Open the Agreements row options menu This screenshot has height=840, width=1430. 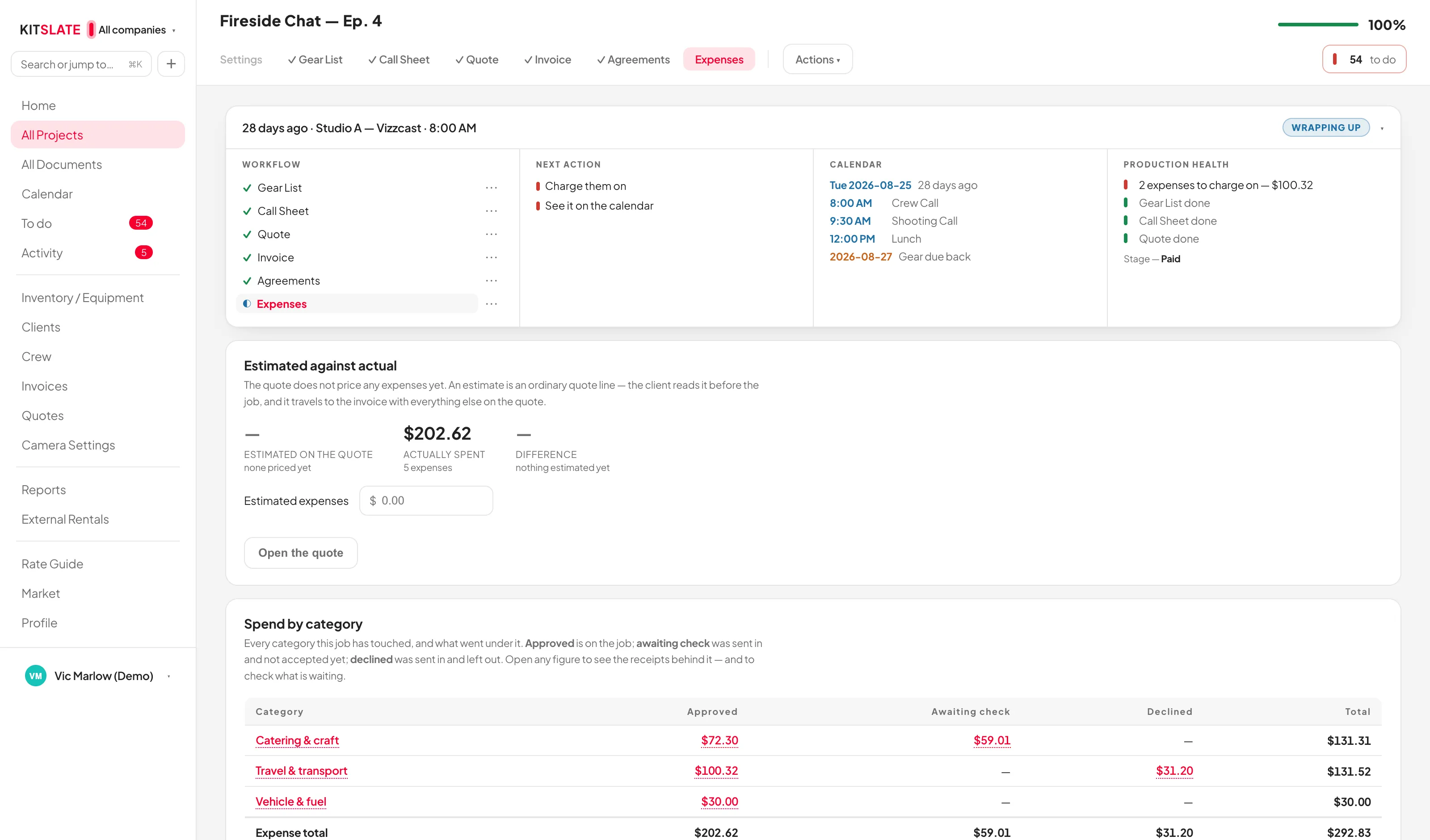coord(492,281)
